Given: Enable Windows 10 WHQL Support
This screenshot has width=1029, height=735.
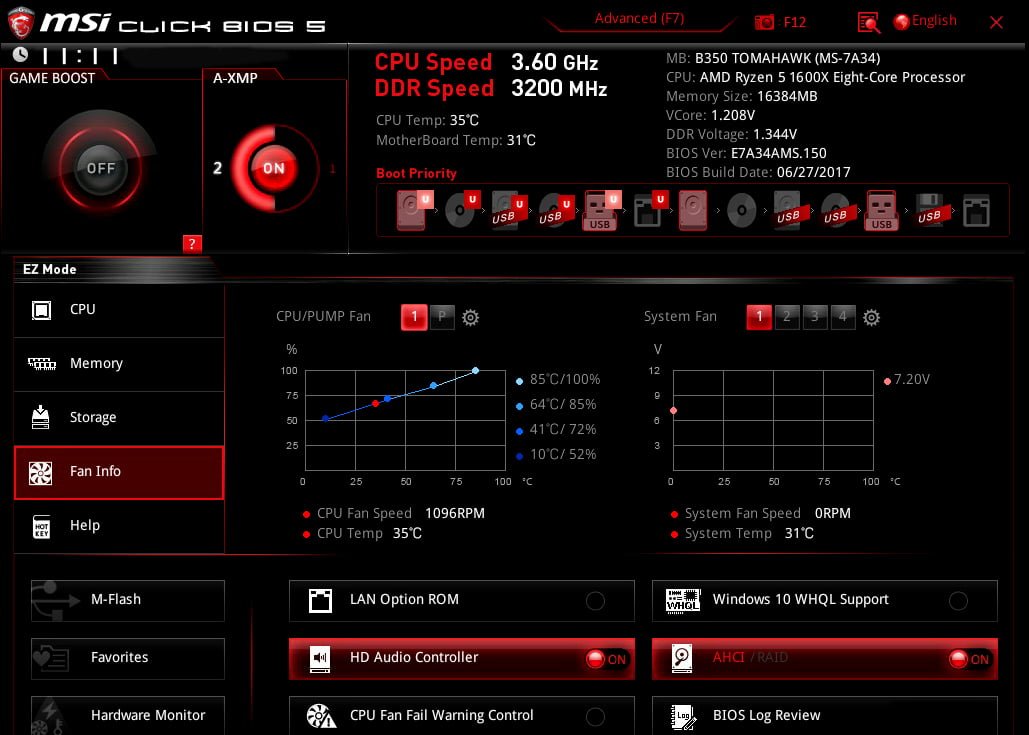Looking at the screenshot, I should click(958, 601).
